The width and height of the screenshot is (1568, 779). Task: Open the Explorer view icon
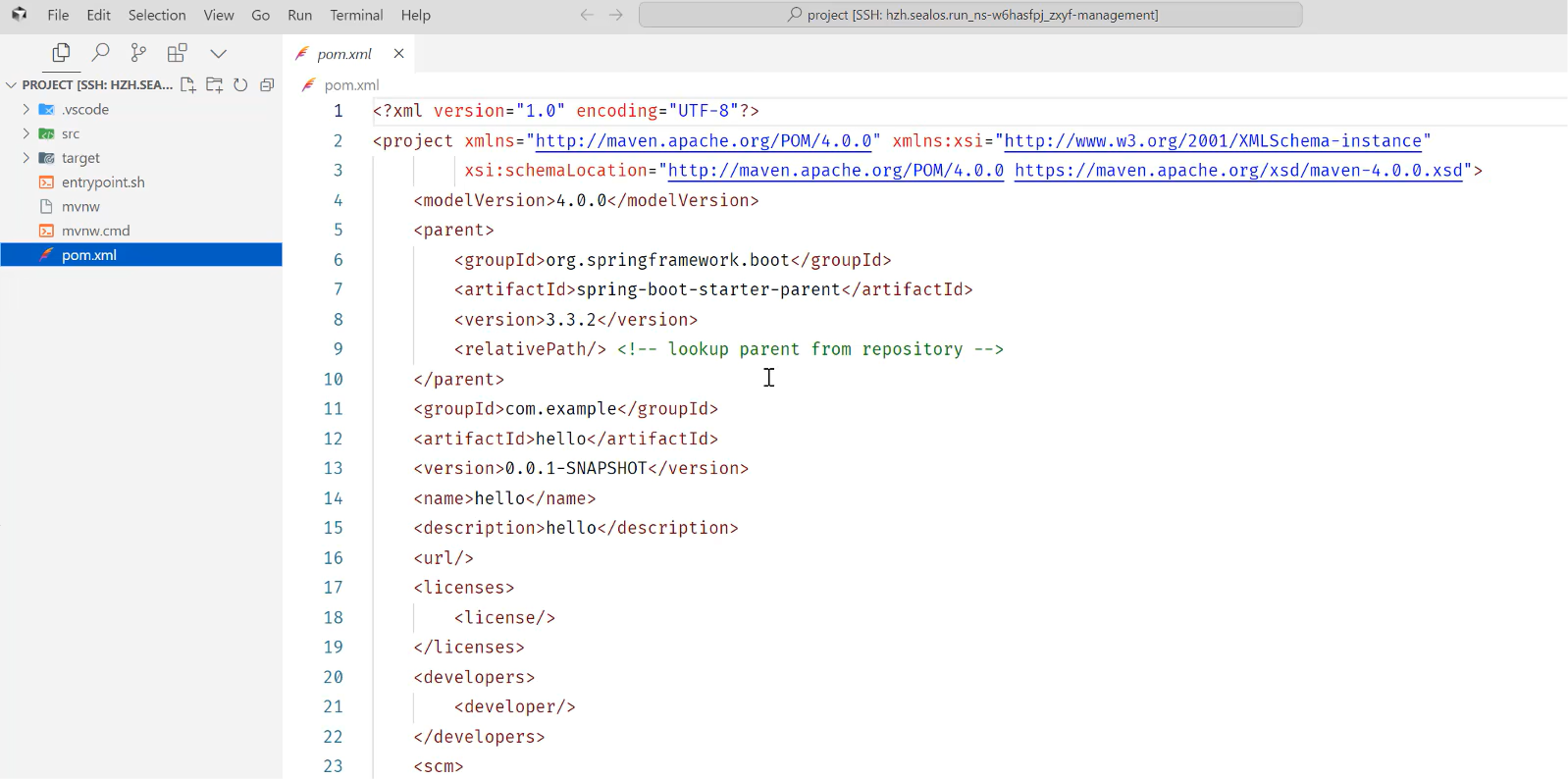point(61,53)
